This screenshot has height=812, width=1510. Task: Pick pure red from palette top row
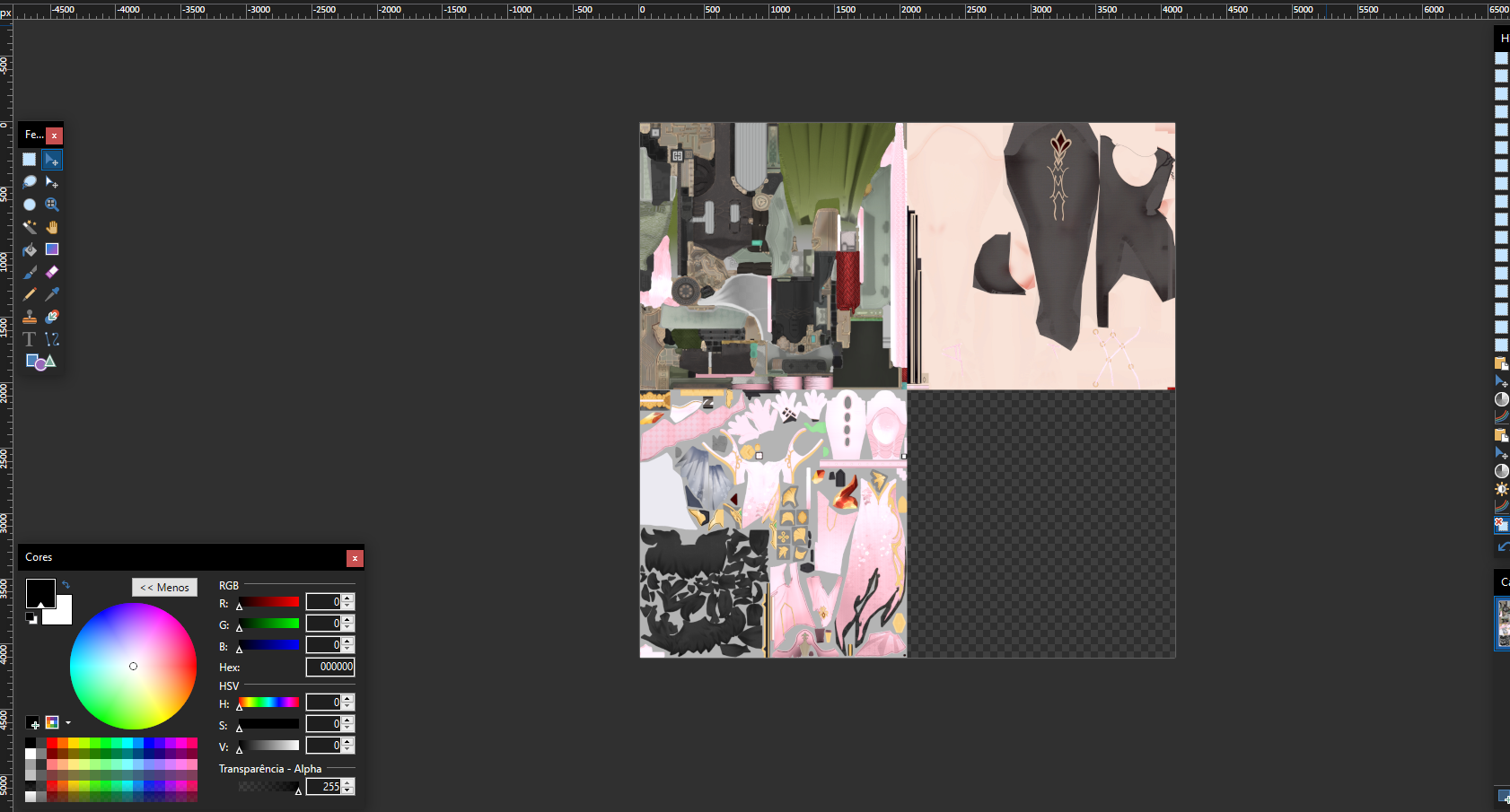[52, 743]
